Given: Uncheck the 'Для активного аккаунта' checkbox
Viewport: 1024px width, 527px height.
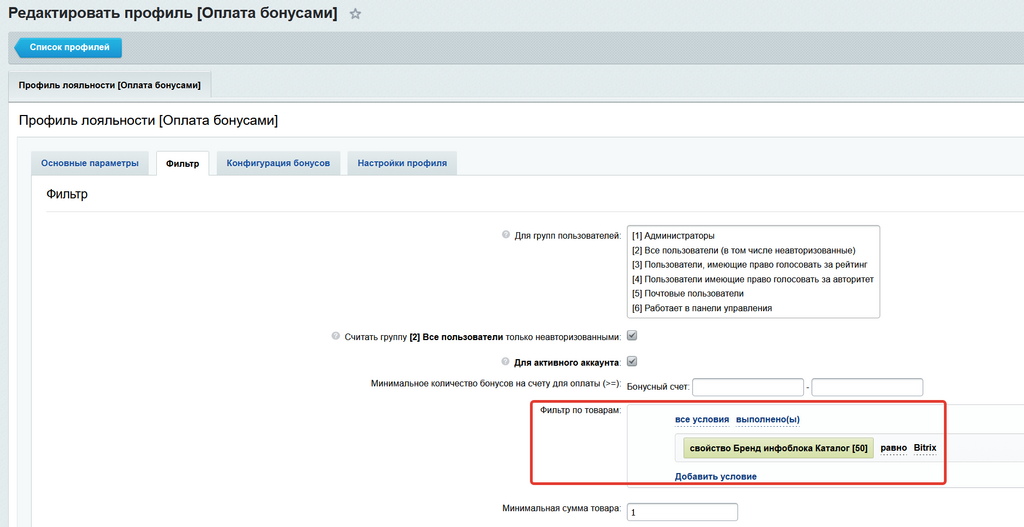Looking at the screenshot, I should pos(632,361).
